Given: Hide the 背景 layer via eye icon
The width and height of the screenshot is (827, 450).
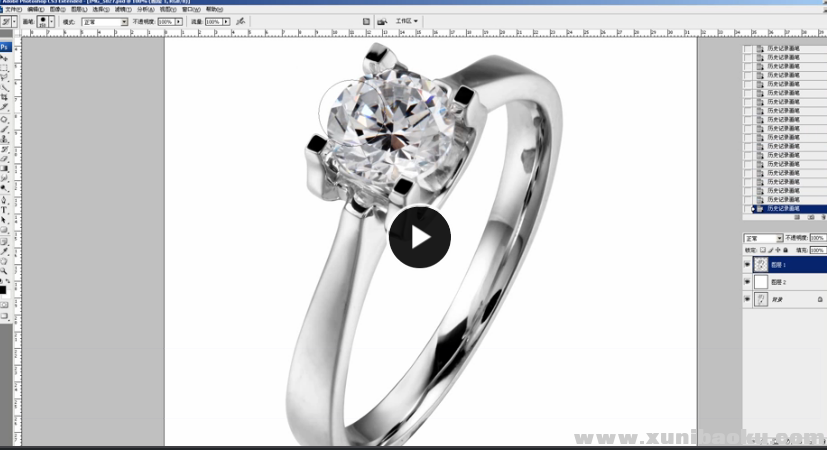Looking at the screenshot, I should click(x=749, y=299).
